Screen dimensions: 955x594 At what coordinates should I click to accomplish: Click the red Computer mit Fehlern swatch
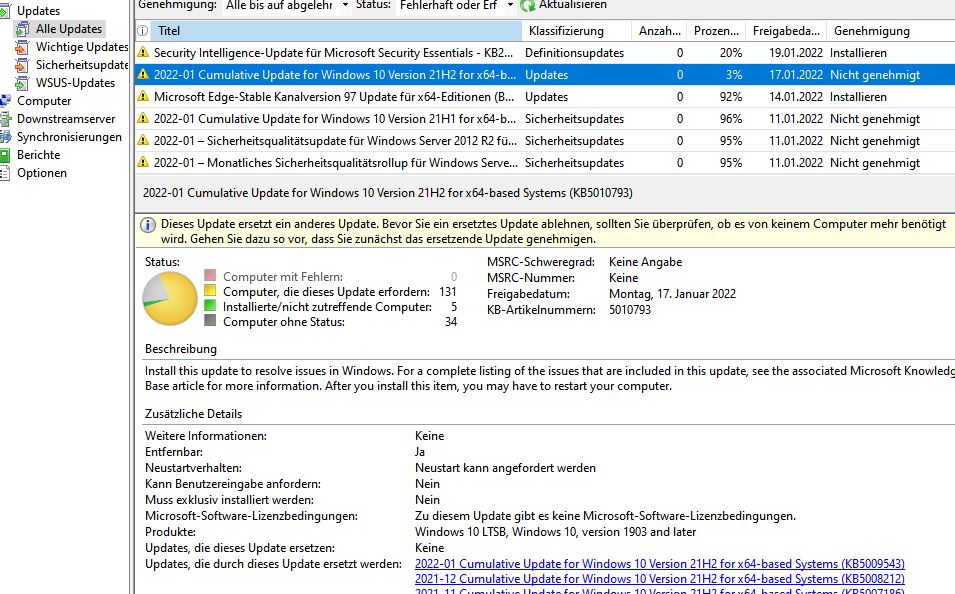click(210, 275)
